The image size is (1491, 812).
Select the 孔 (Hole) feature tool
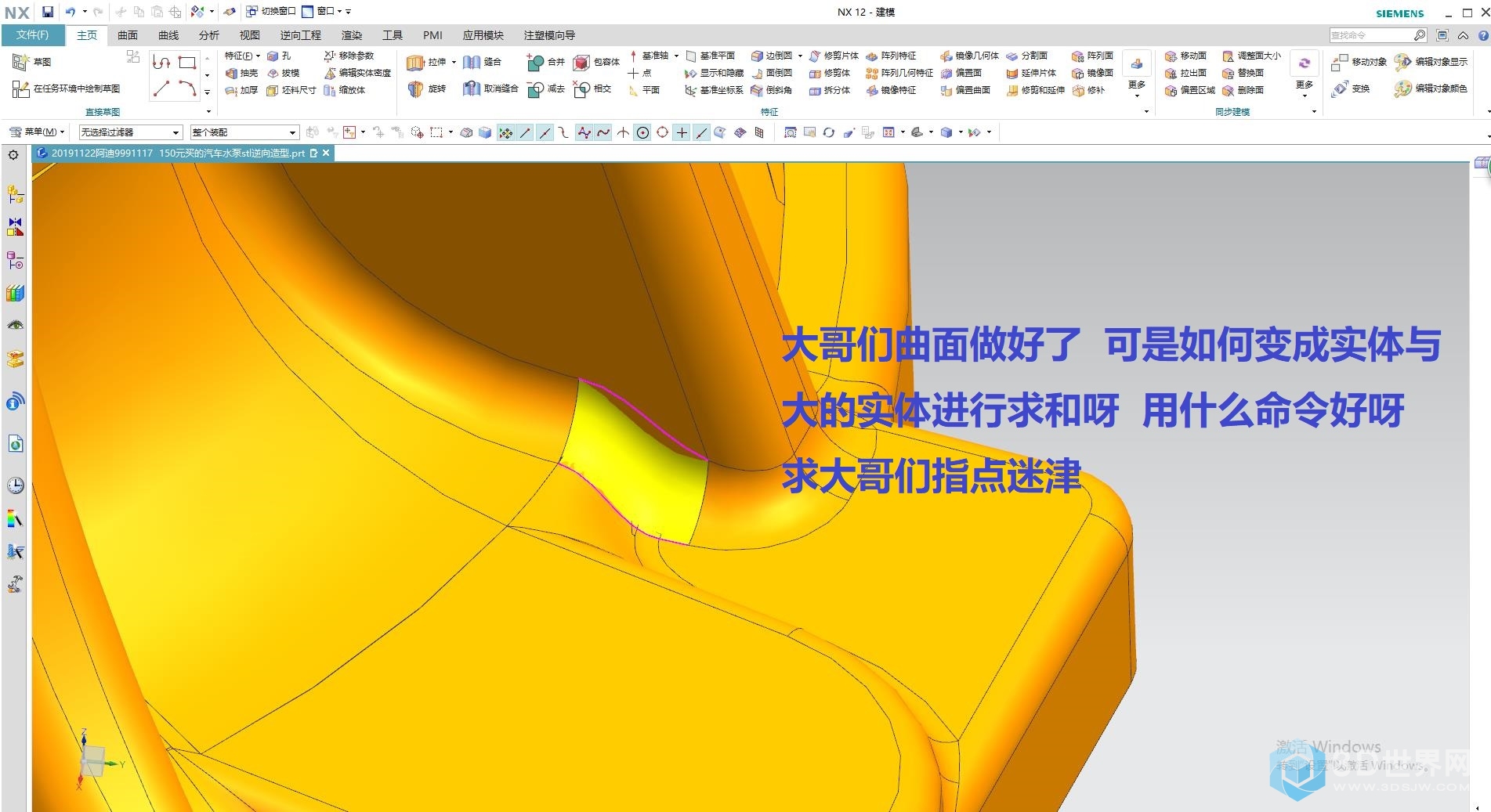coord(279,56)
